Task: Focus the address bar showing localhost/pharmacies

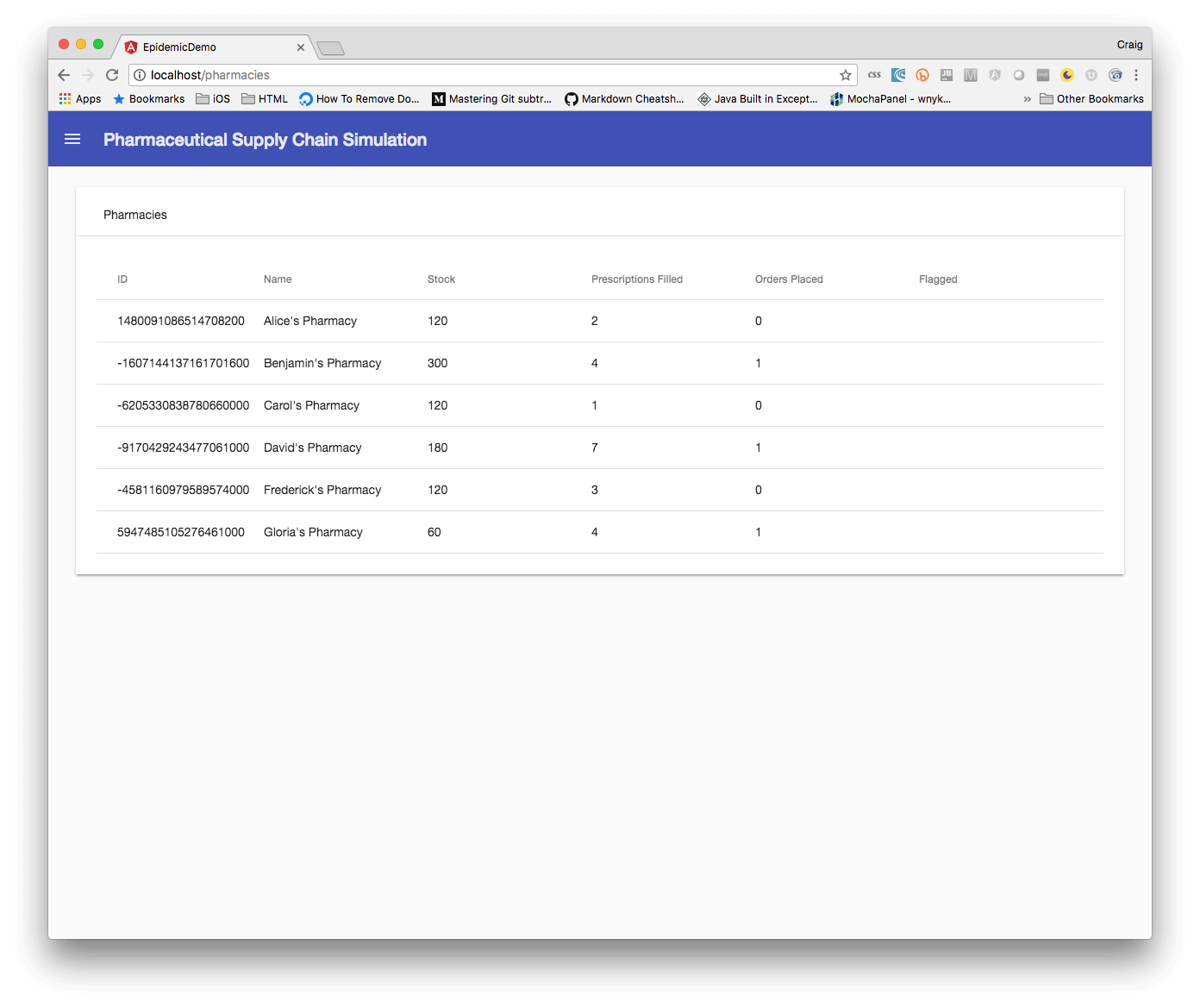Action: coord(491,75)
